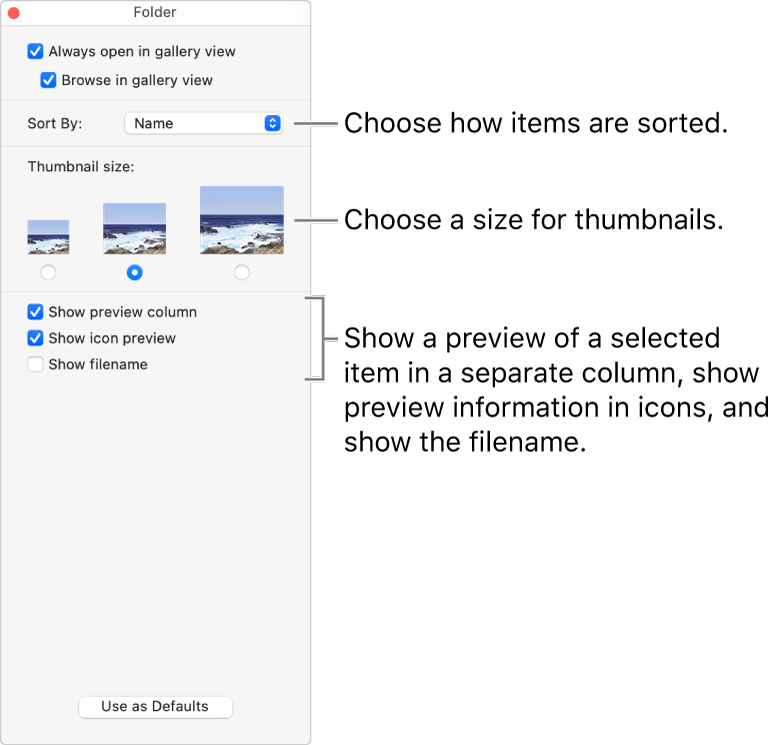779x745 pixels.
Task: Close the Folder view options window
Action: (x=14, y=13)
